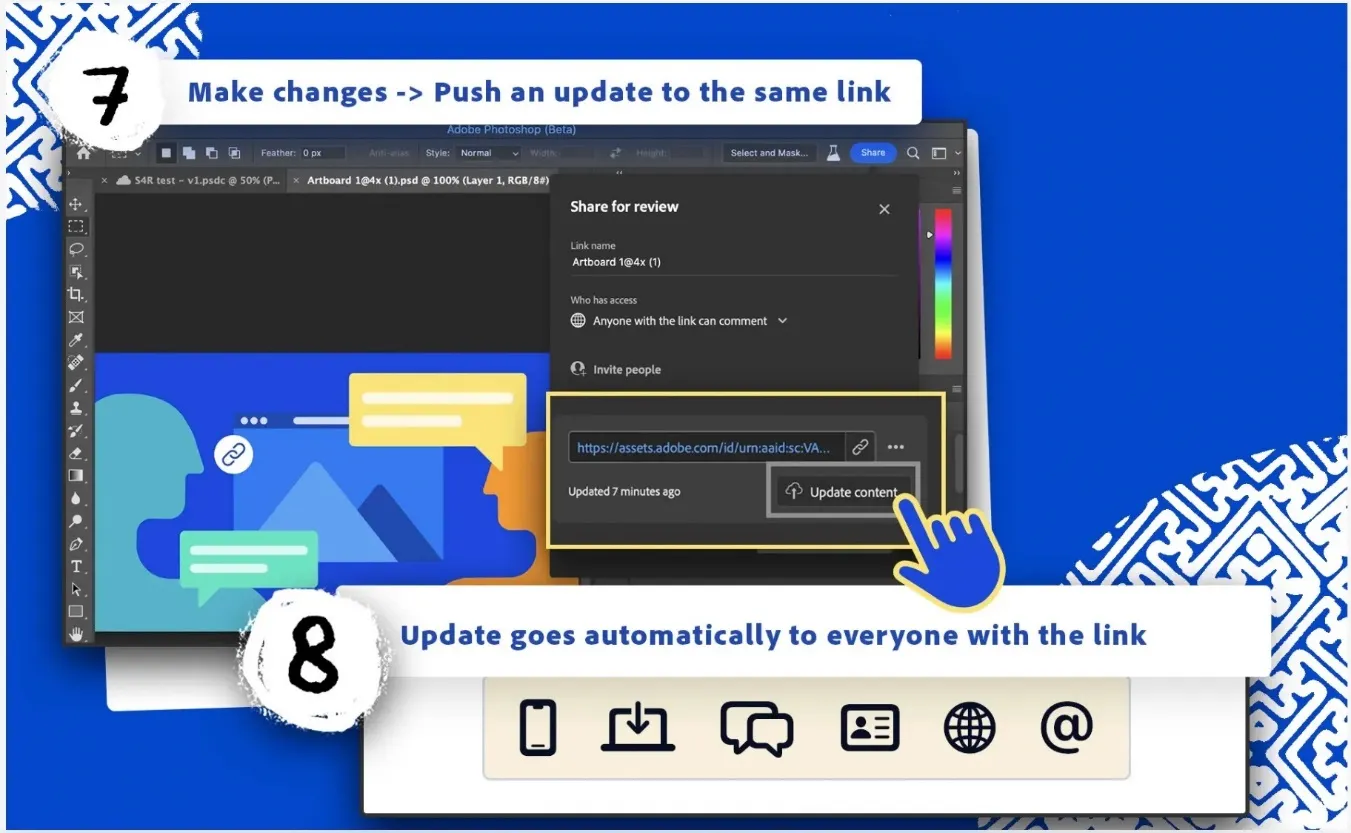Select the Object Selection tool
Viewport: 1351px width, 833px height.
tap(76, 271)
